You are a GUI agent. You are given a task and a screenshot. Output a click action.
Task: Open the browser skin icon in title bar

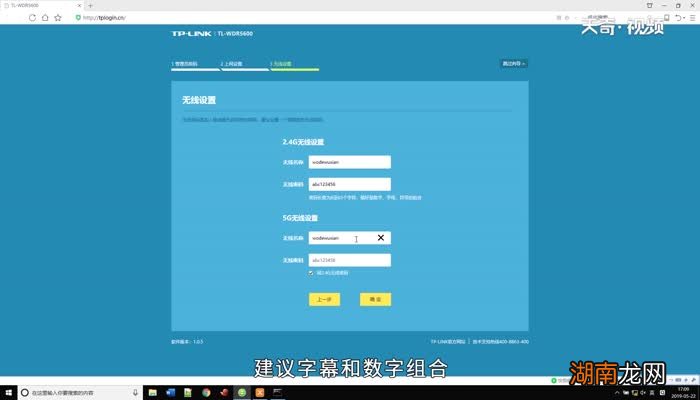pos(650,6)
